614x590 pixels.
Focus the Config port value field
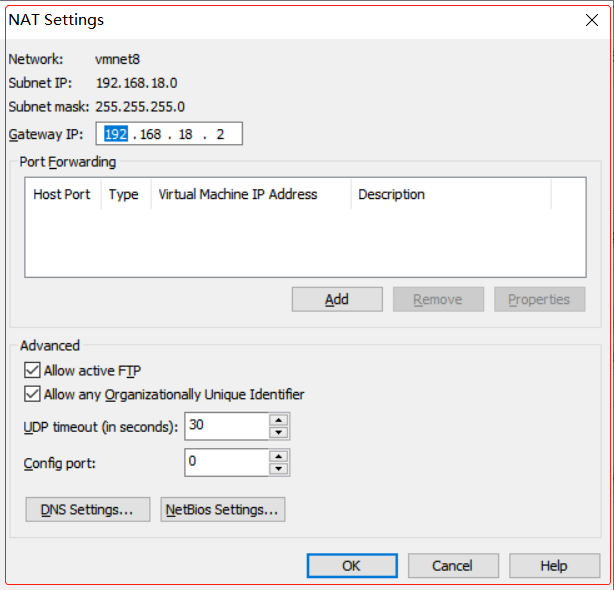(226, 462)
